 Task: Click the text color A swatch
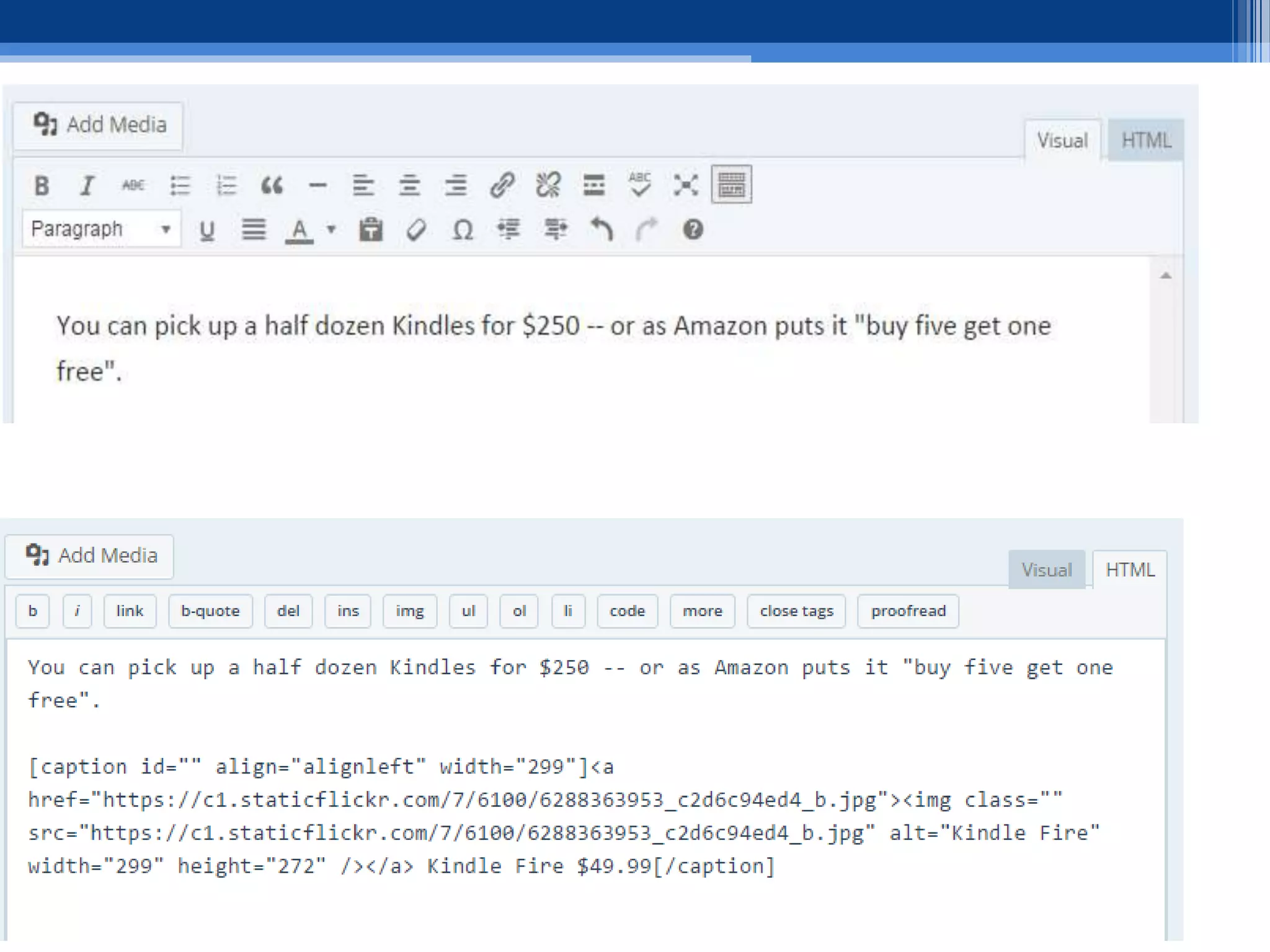pos(300,230)
